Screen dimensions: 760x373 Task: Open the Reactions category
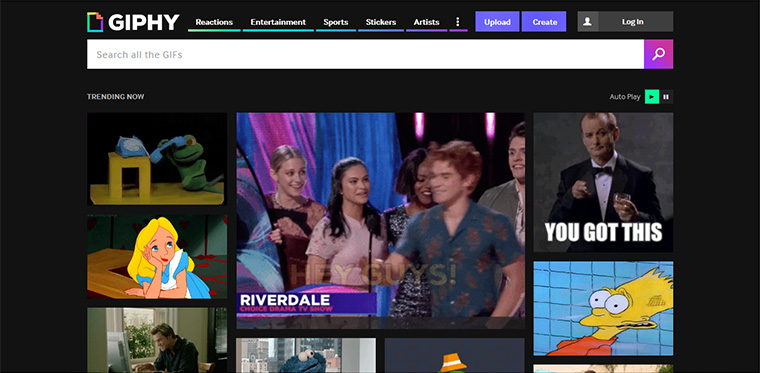click(x=214, y=22)
